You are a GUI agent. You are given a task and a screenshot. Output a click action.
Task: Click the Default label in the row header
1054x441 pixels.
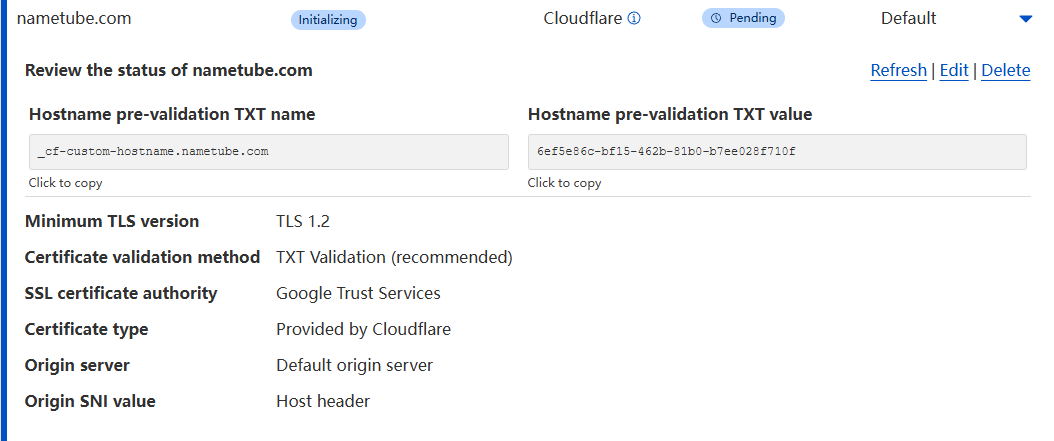(x=908, y=18)
